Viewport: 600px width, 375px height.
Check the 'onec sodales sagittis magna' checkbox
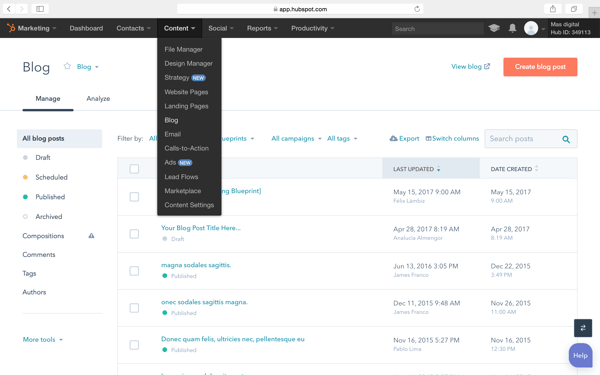coord(134,308)
